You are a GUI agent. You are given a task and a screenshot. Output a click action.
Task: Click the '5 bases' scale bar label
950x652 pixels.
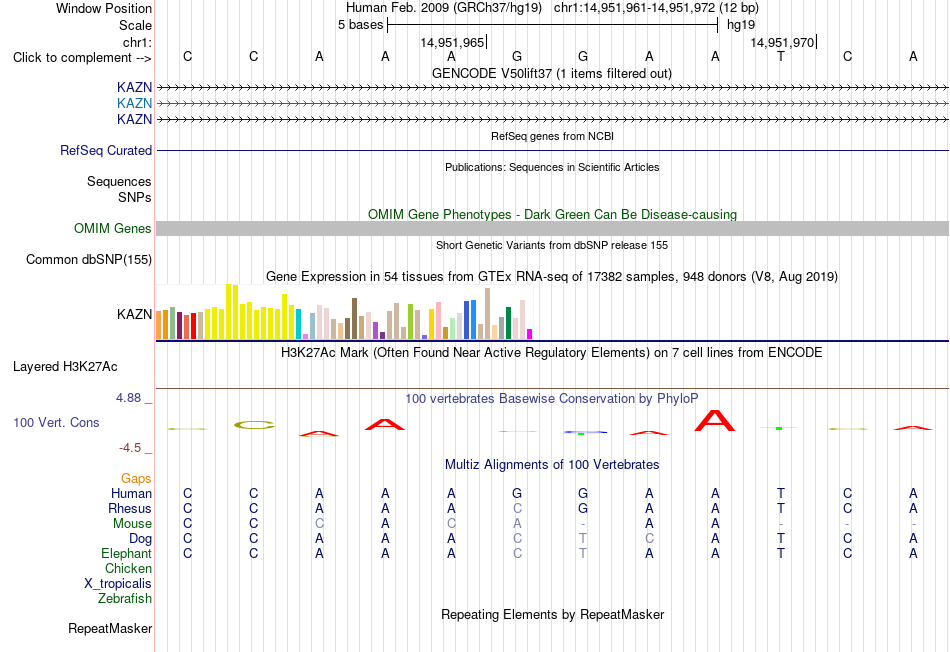[360, 25]
